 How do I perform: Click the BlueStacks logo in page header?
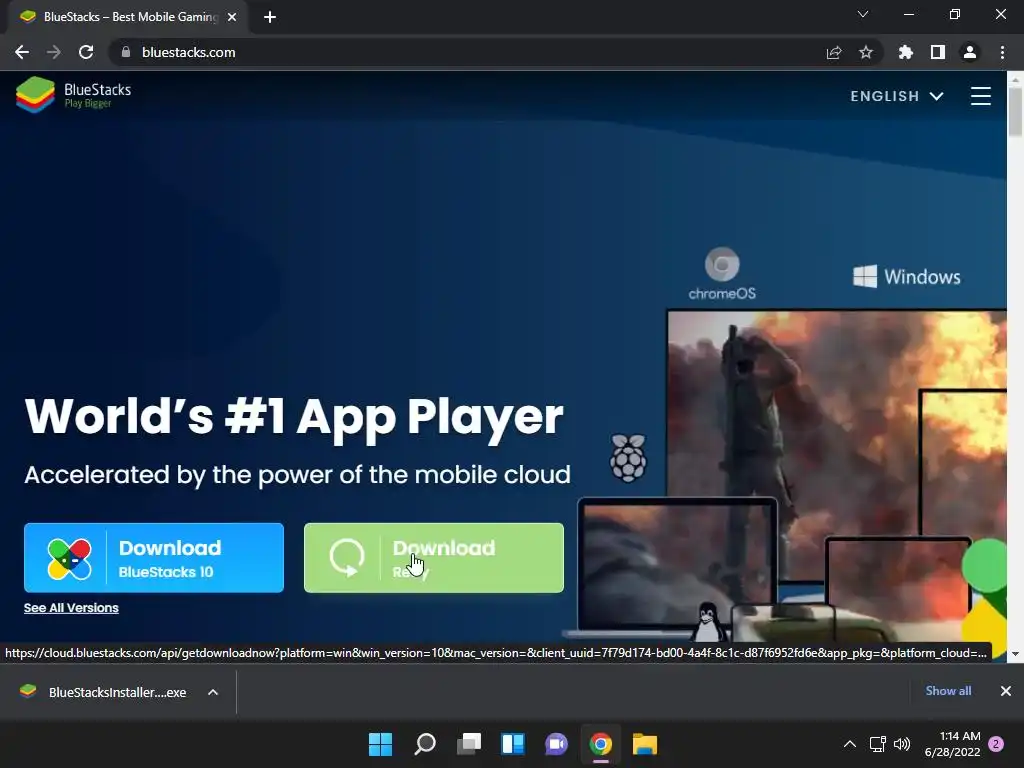73,95
